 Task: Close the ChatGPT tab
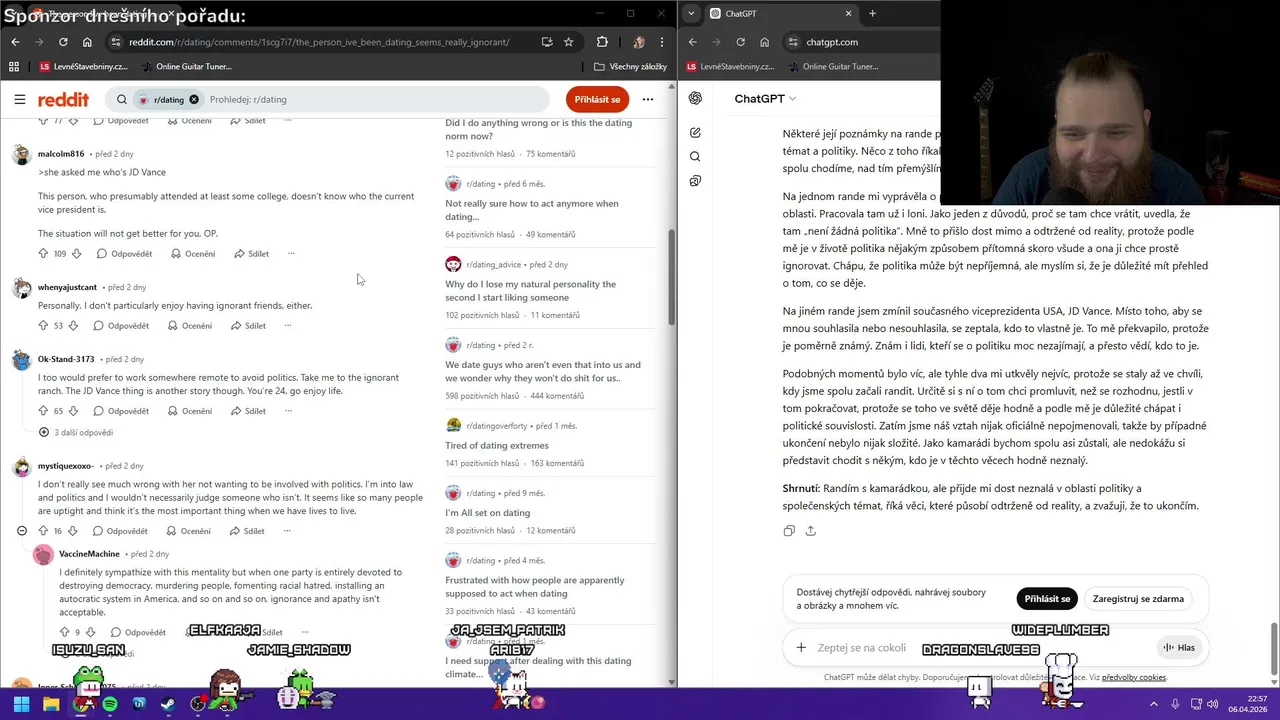coord(848,13)
